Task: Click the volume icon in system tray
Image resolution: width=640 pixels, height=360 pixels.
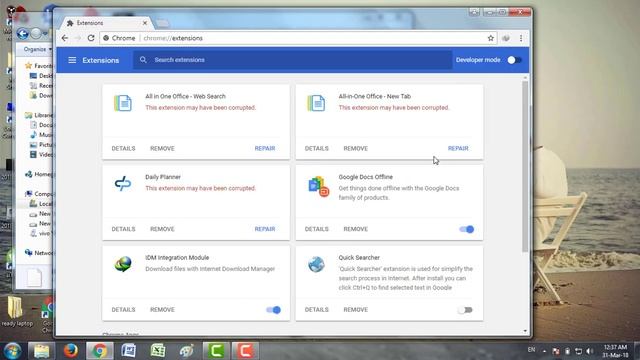Action: (589, 351)
